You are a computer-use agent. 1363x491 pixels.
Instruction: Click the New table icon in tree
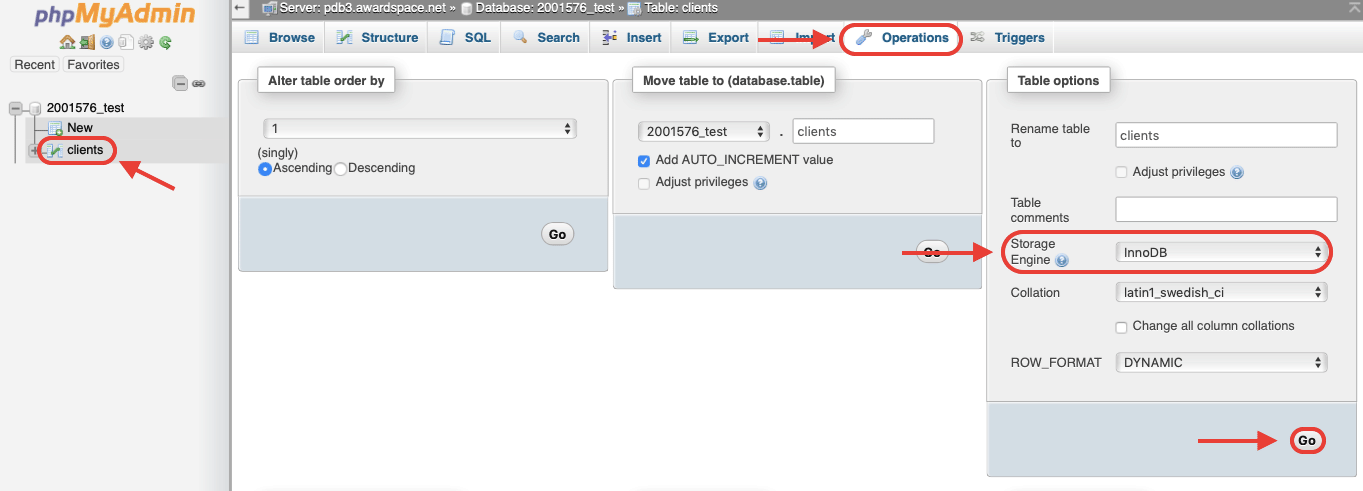tap(55, 128)
